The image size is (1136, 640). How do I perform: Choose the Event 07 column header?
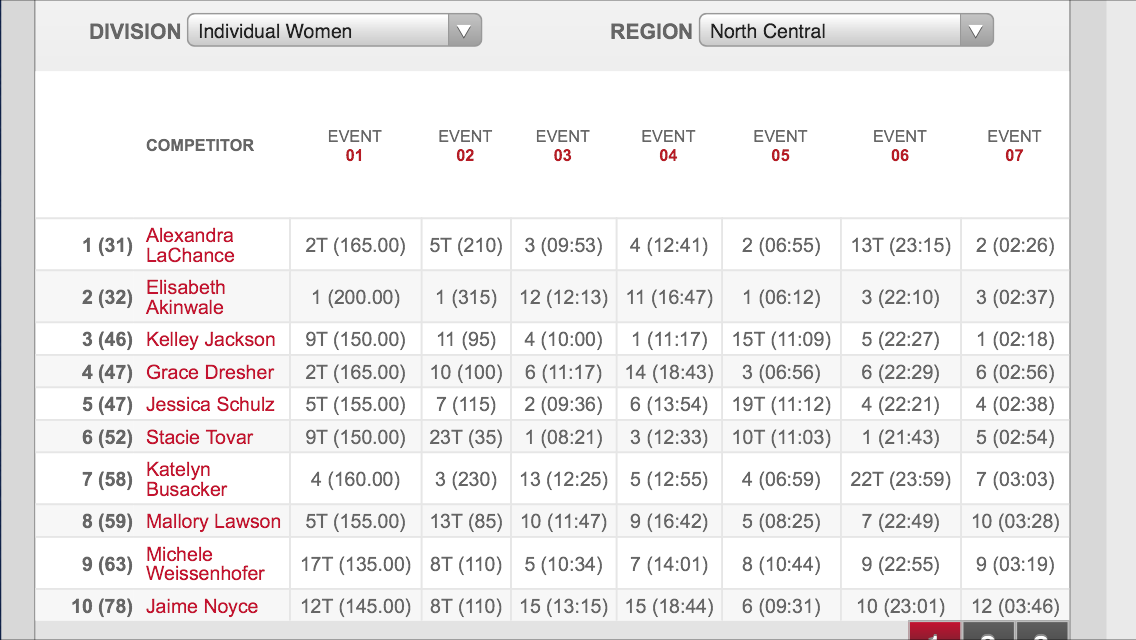click(1014, 145)
